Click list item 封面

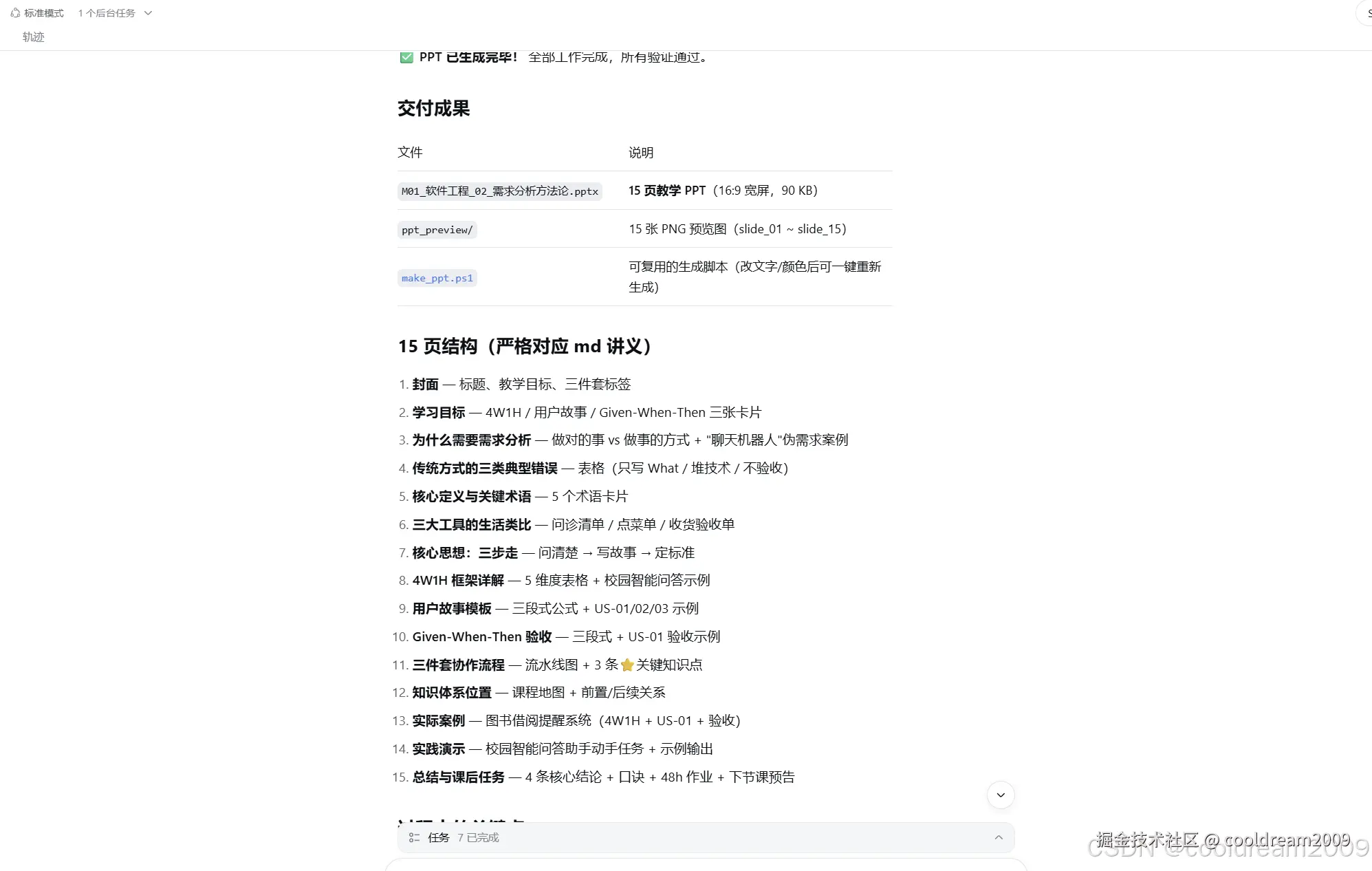[521, 384]
